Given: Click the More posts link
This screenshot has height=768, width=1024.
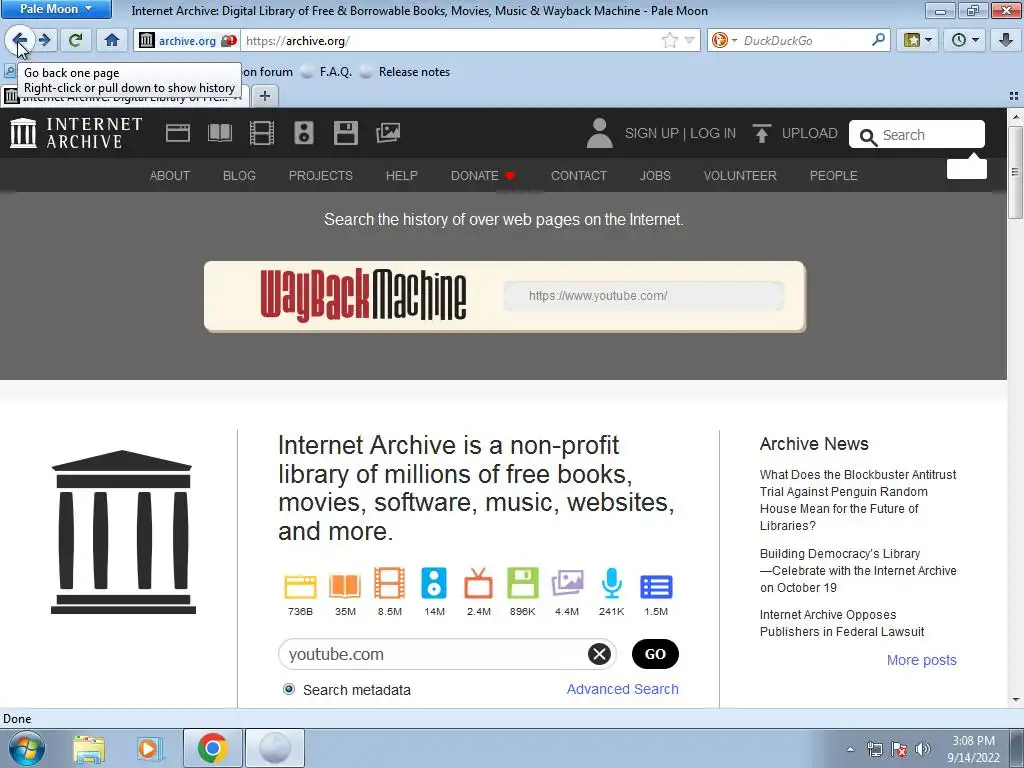Looking at the screenshot, I should (921, 660).
